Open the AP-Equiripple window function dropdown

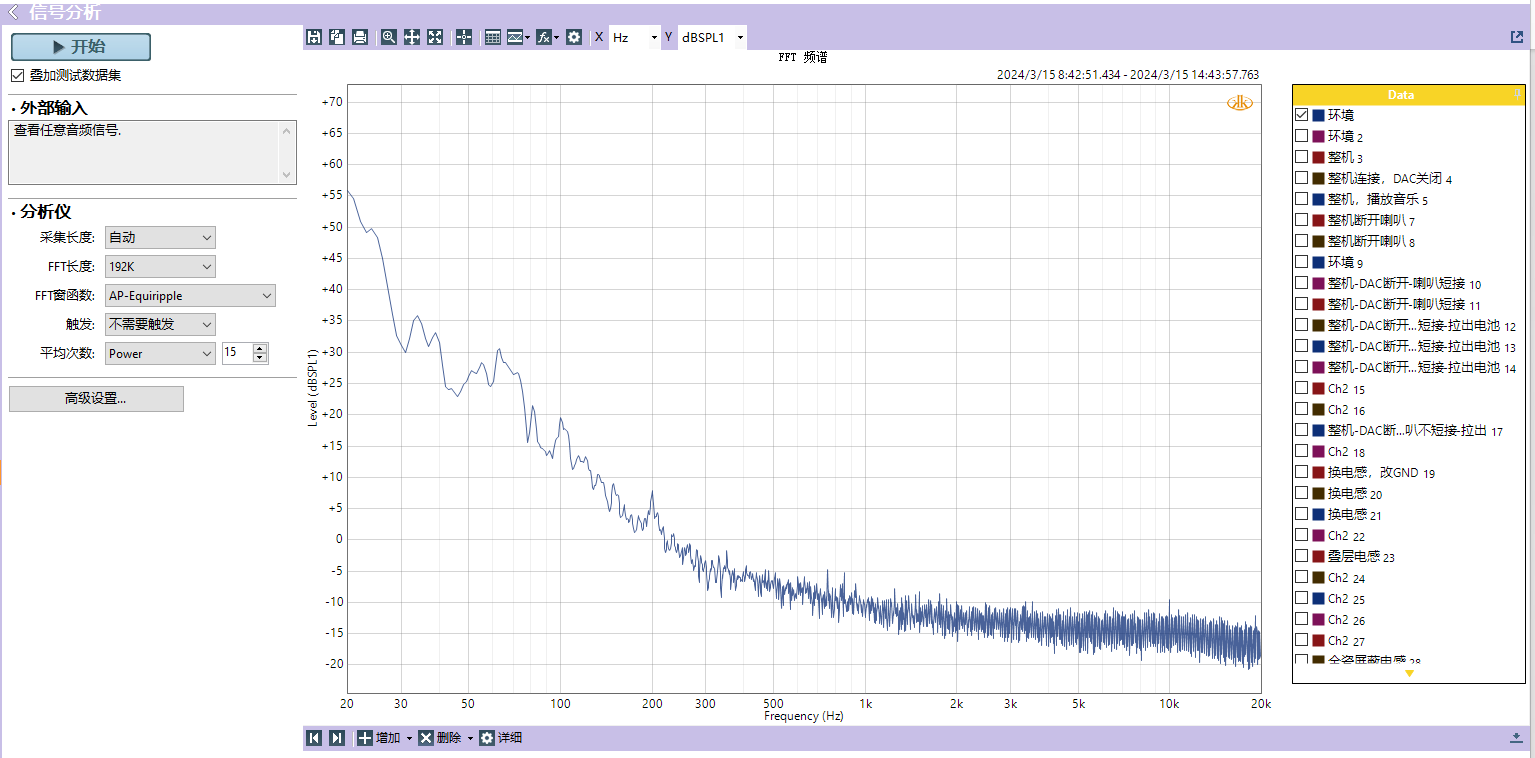(190, 296)
